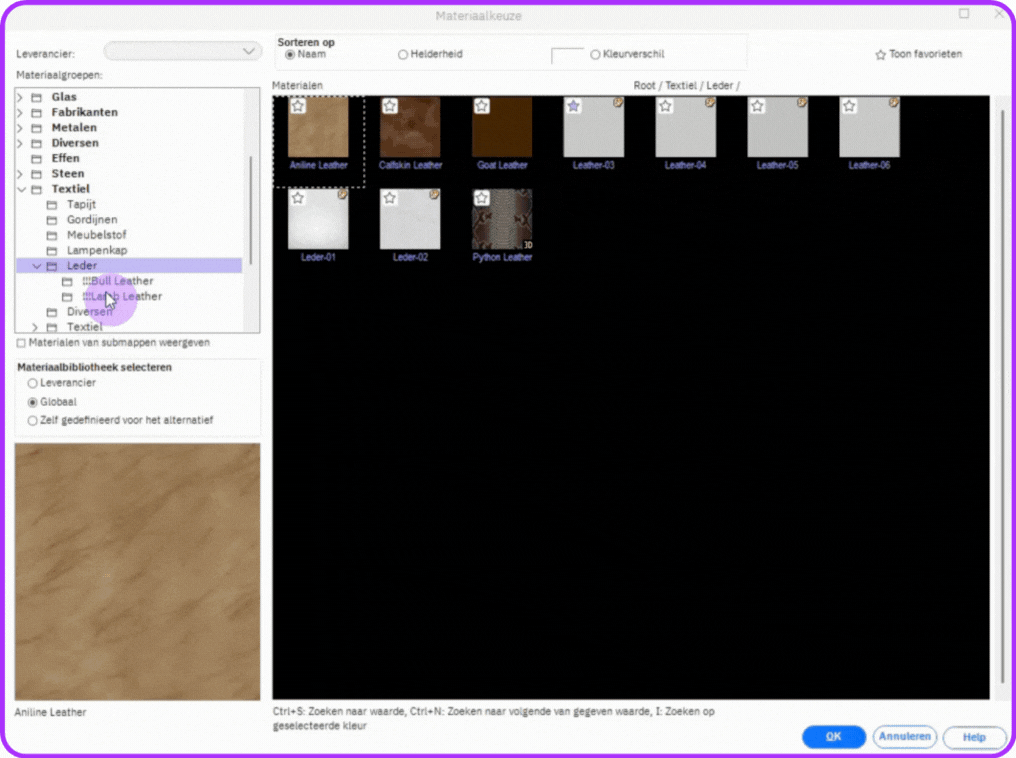The height and width of the screenshot is (758, 1016).
Task: Click the Annuleren button
Action: [x=904, y=737]
